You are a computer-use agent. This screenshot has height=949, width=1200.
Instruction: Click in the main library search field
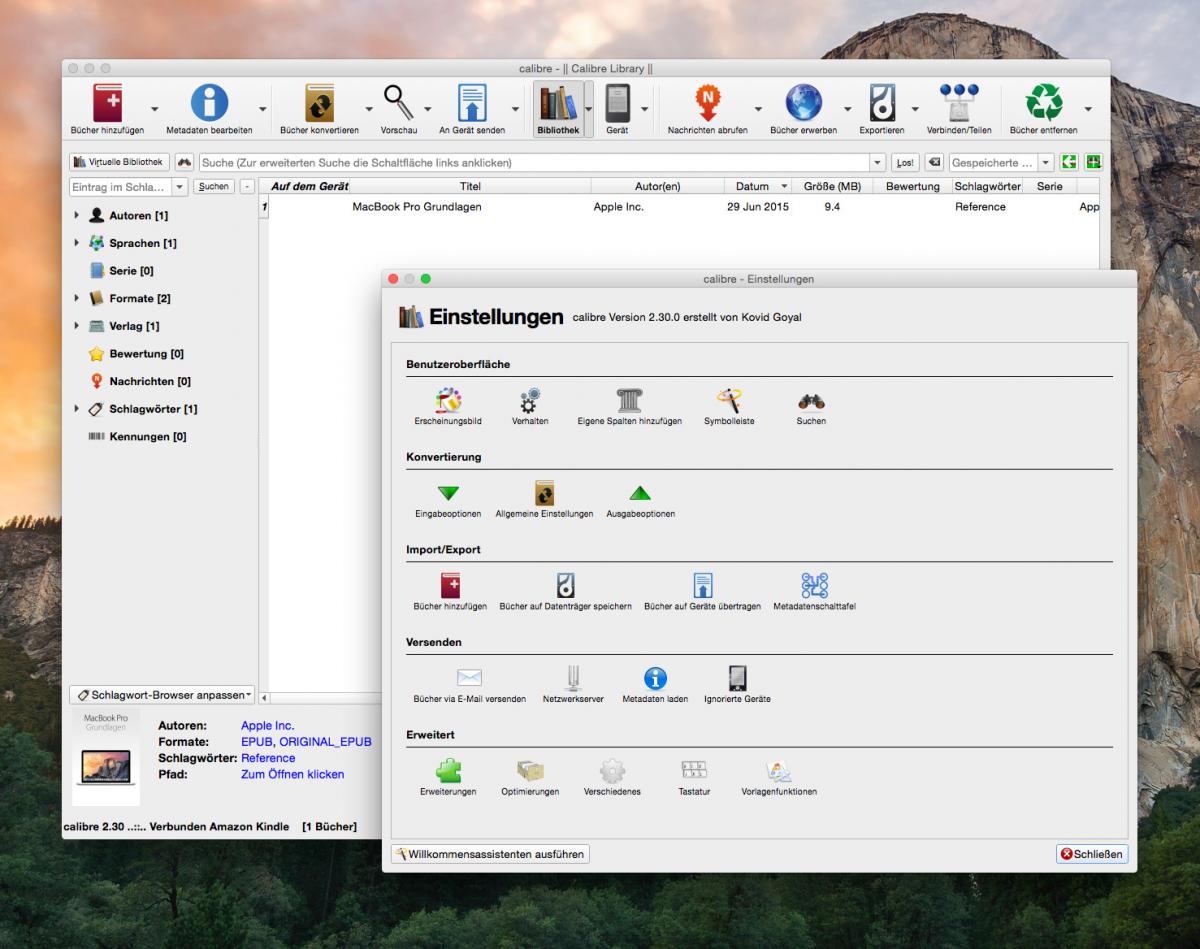point(533,162)
